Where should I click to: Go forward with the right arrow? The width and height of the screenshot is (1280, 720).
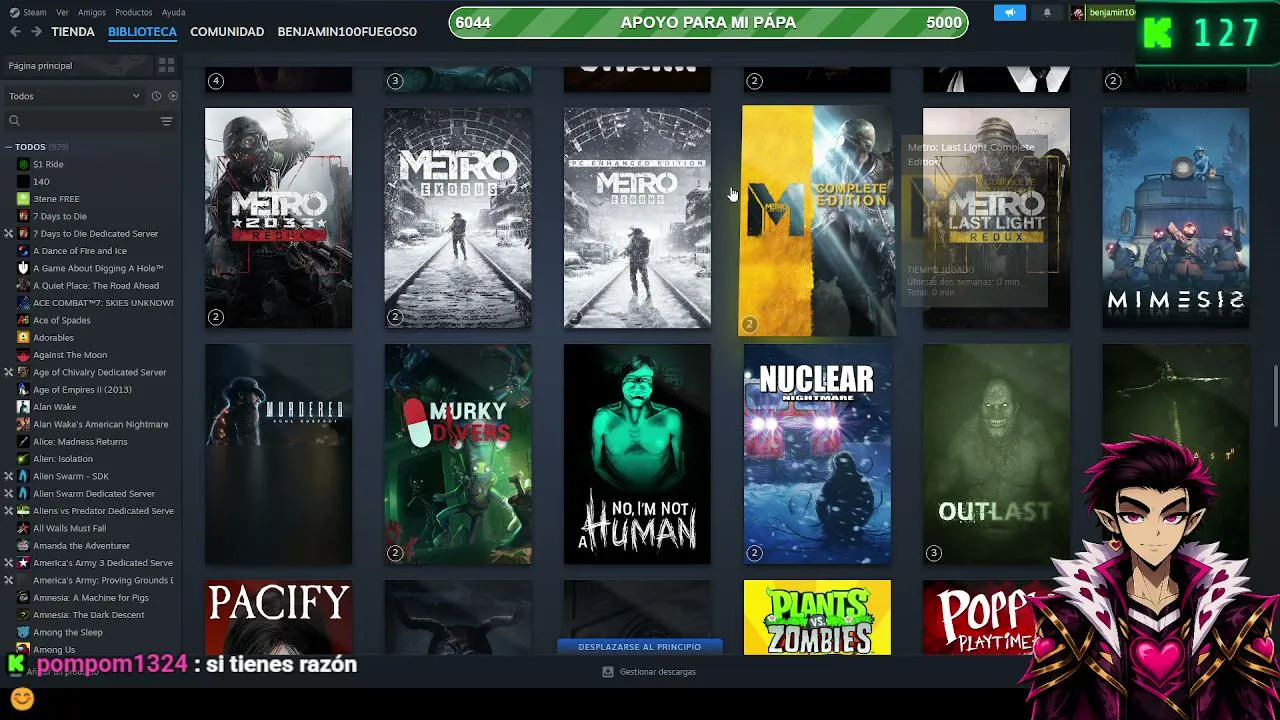pos(36,32)
